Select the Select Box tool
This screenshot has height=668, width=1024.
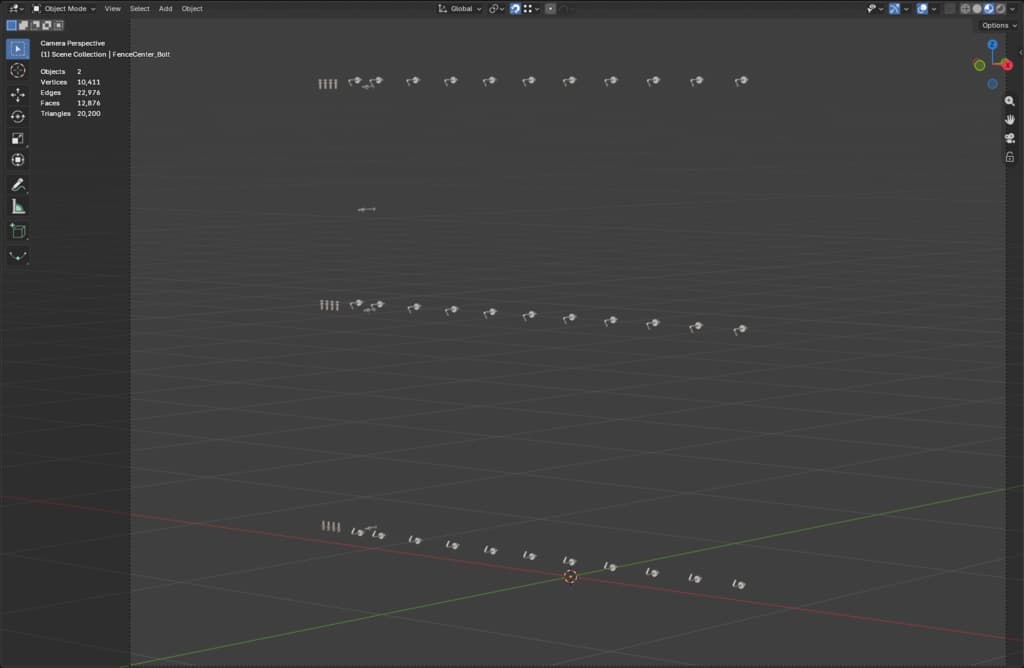tap(18, 49)
